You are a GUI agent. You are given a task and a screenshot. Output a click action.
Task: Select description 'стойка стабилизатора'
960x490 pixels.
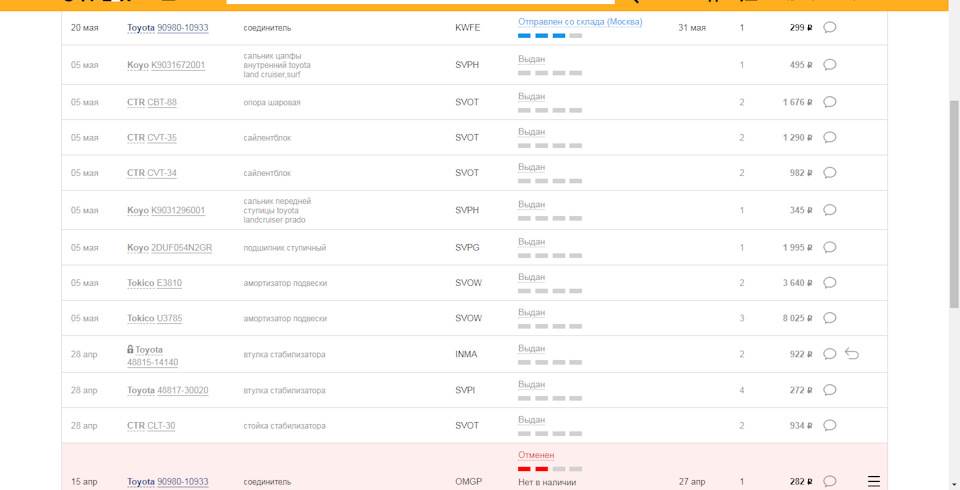(x=284, y=426)
